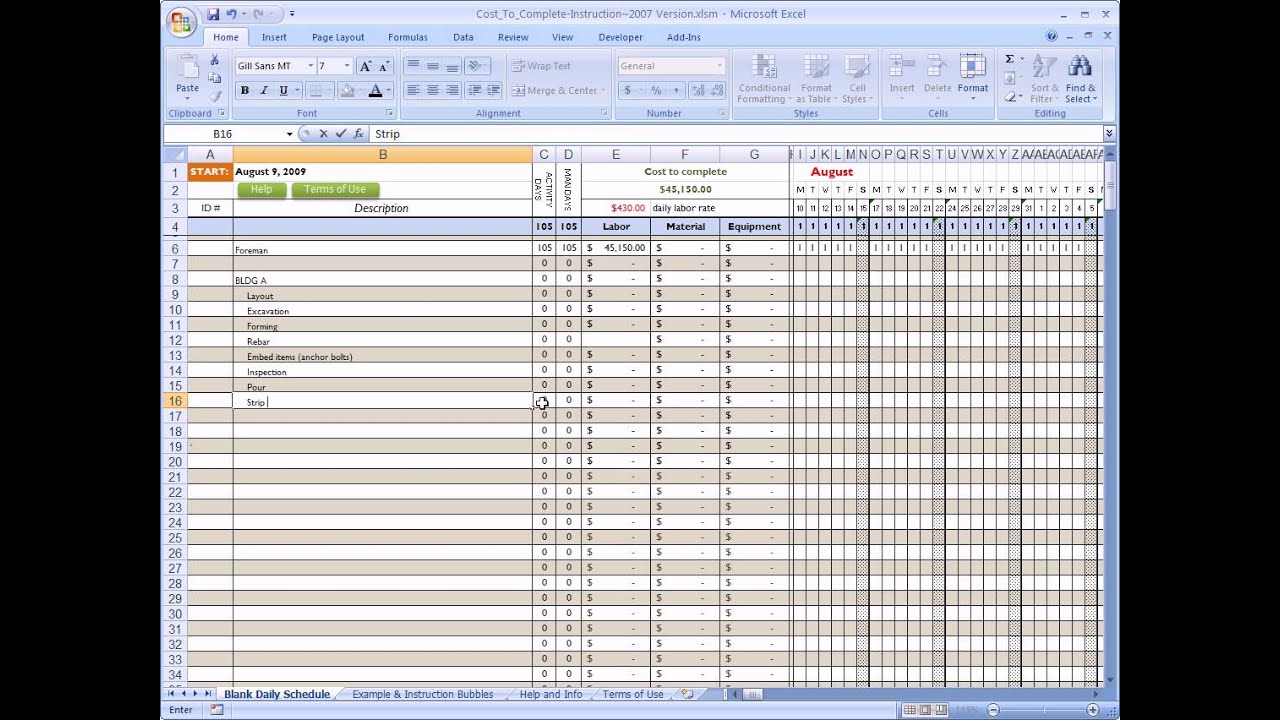Open 'Help and Info' sheet tab
The width and height of the screenshot is (1280, 720).
pyautogui.click(x=550, y=694)
